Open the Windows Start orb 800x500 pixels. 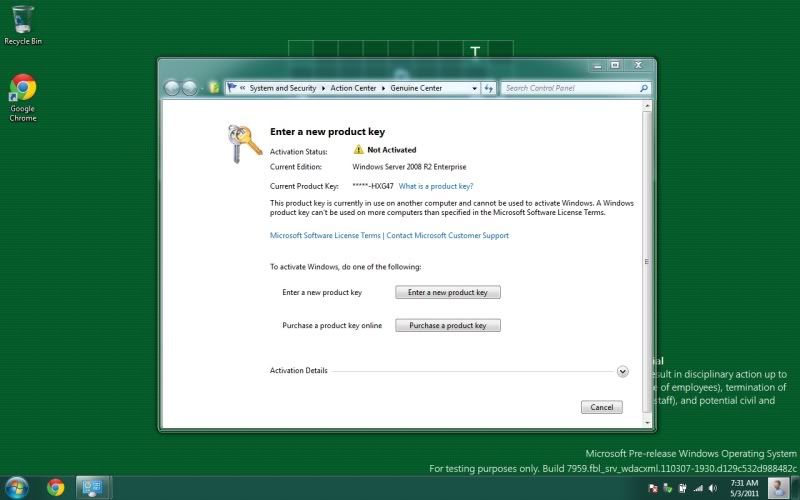(x=16, y=488)
